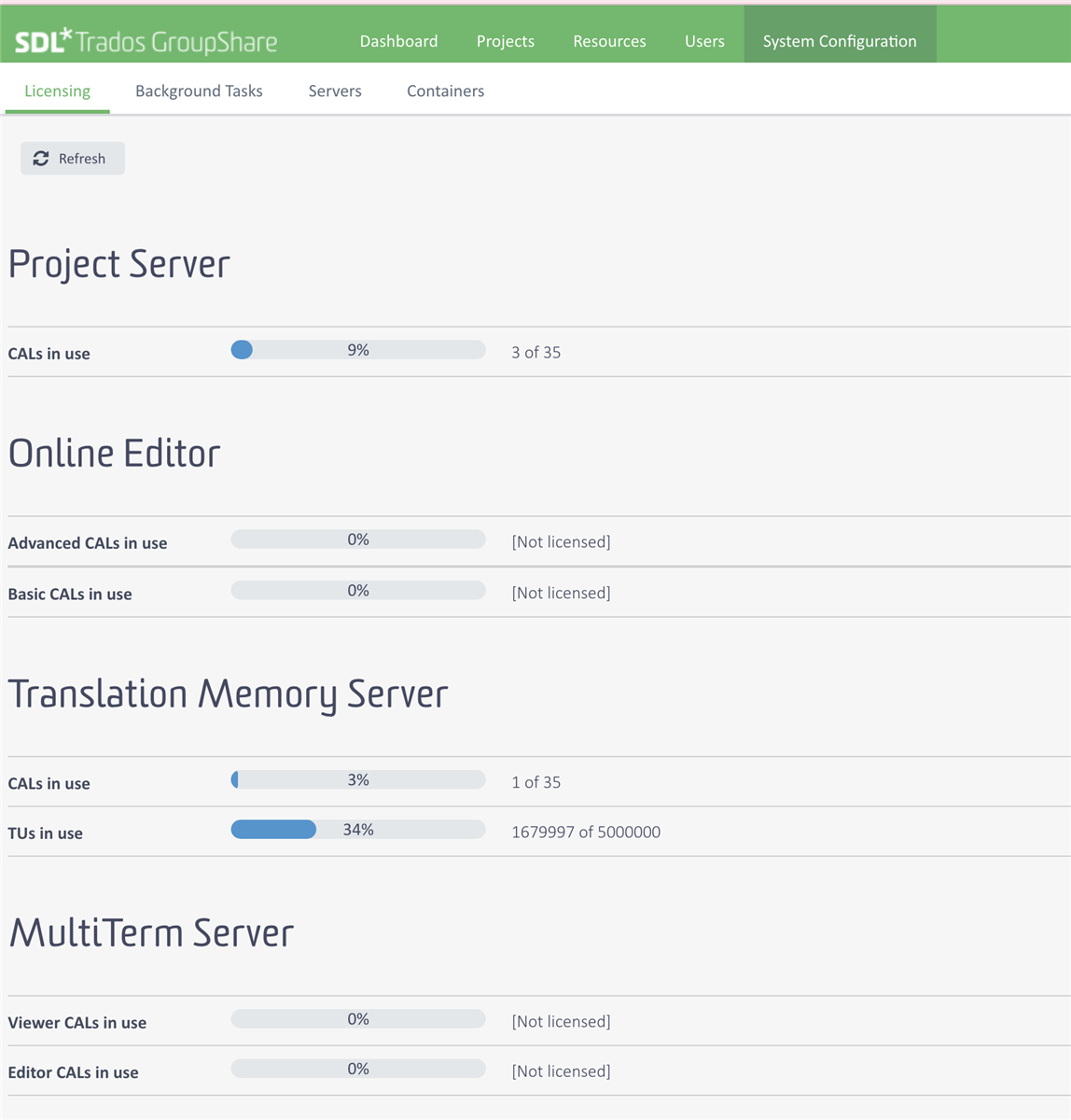Click the Translation Memory Server heading
Screen dimensions: 1071x1120
click(x=228, y=694)
